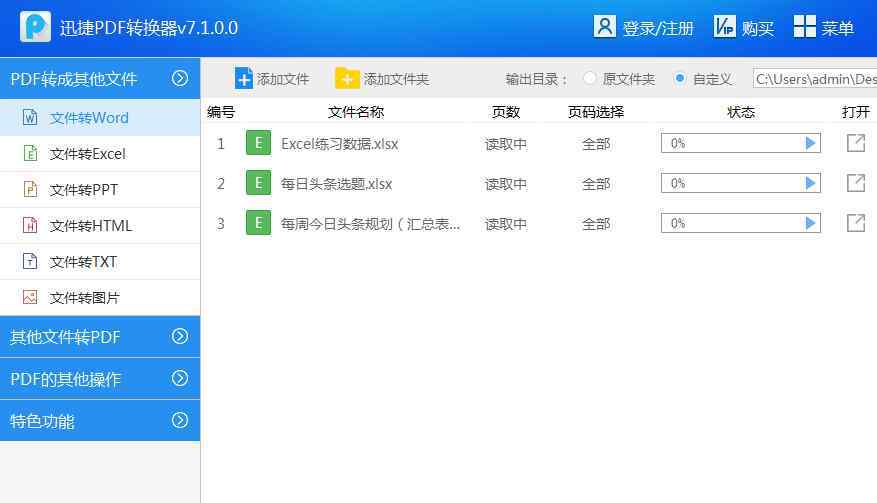Click the 添加文件夹 button label

click(397, 79)
